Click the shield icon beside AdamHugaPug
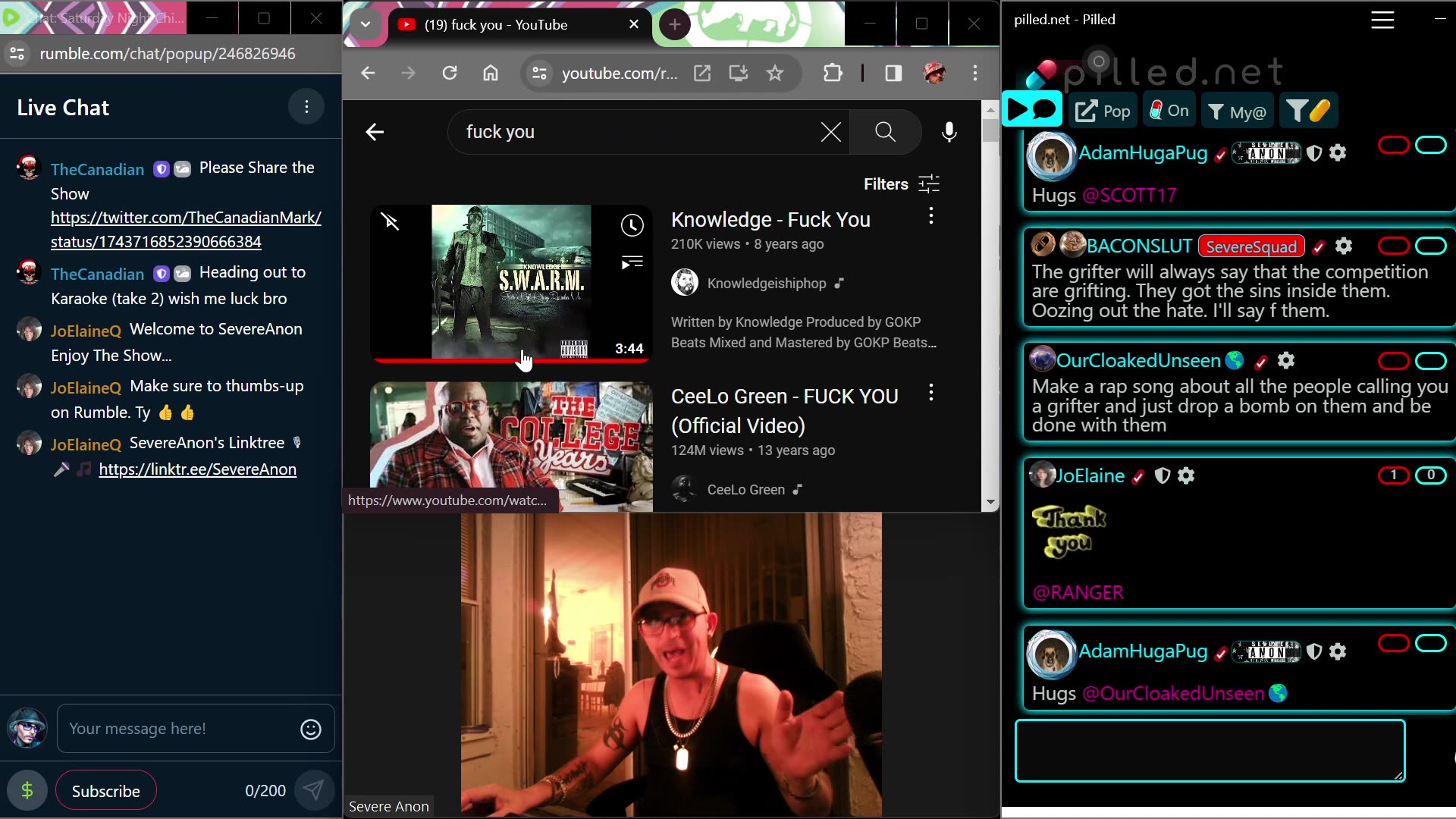 1314,152
